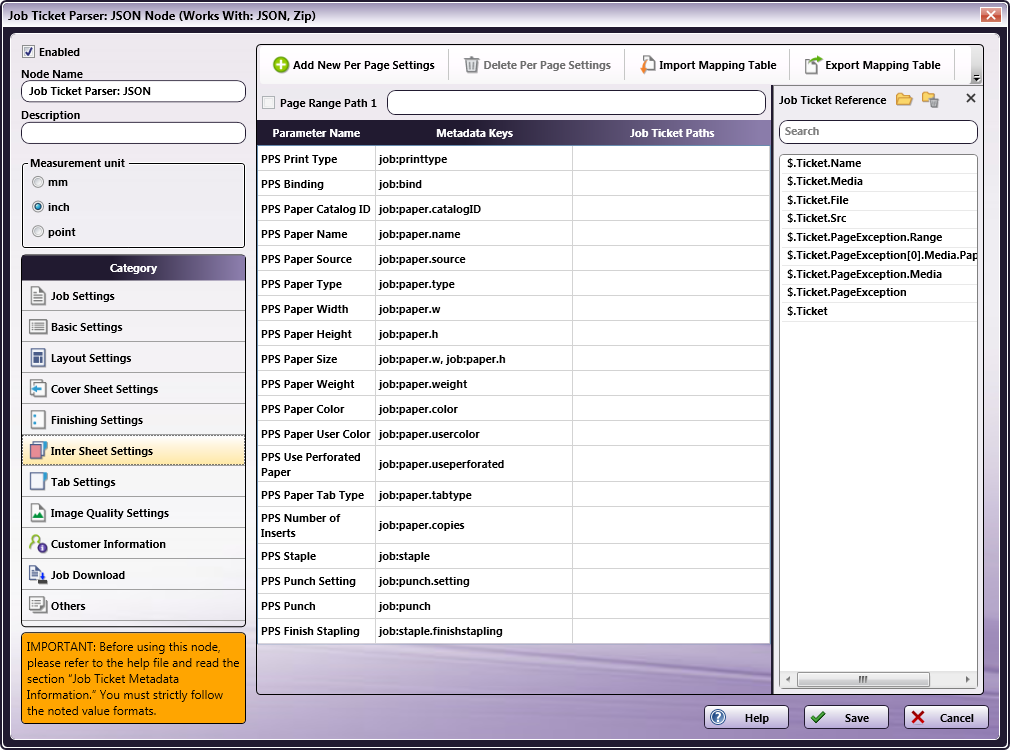The height and width of the screenshot is (750, 1010).
Task: Click Job Ticket Paths cell for PPS Print Type
Action: (671, 159)
